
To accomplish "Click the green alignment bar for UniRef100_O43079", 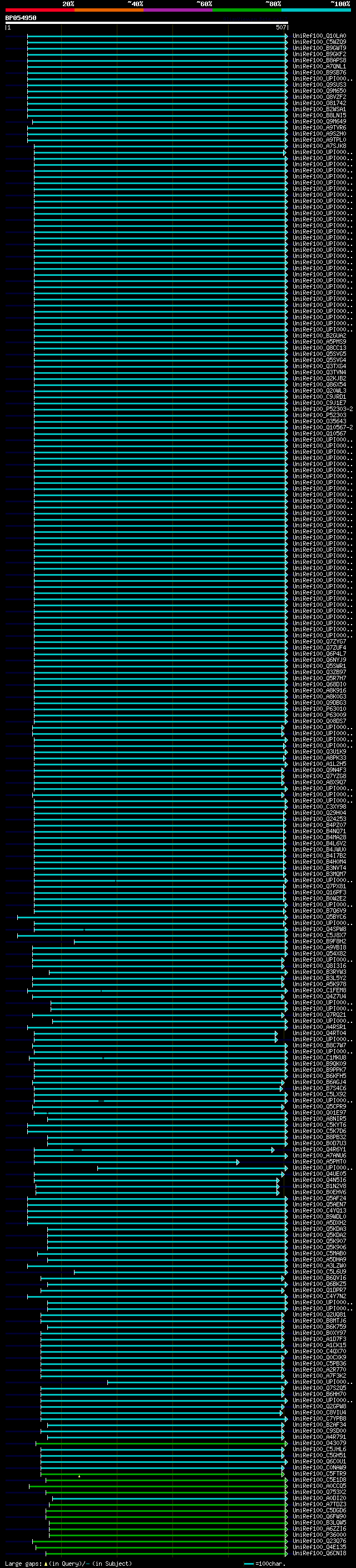I will [x=161, y=1443].
